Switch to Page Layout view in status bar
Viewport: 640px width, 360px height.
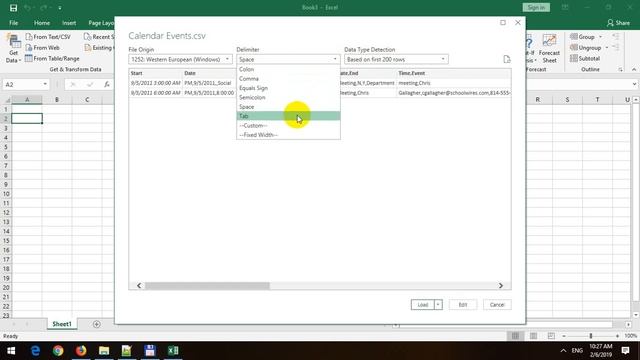pyautogui.click(x=533, y=336)
